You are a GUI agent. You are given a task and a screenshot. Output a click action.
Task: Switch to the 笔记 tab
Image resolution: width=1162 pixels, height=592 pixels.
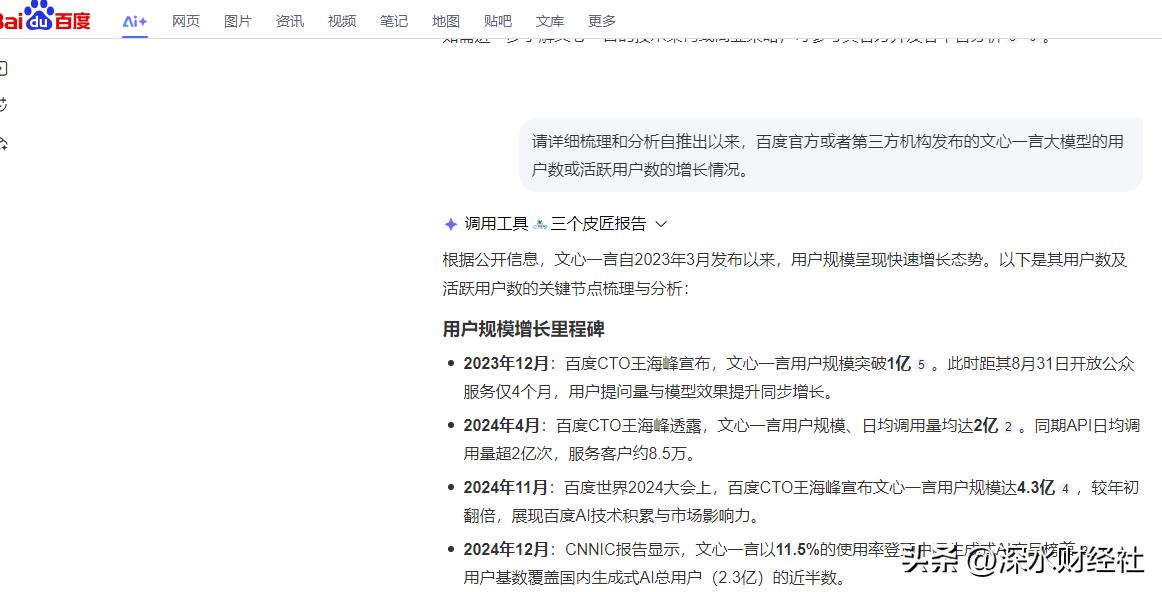(x=394, y=21)
